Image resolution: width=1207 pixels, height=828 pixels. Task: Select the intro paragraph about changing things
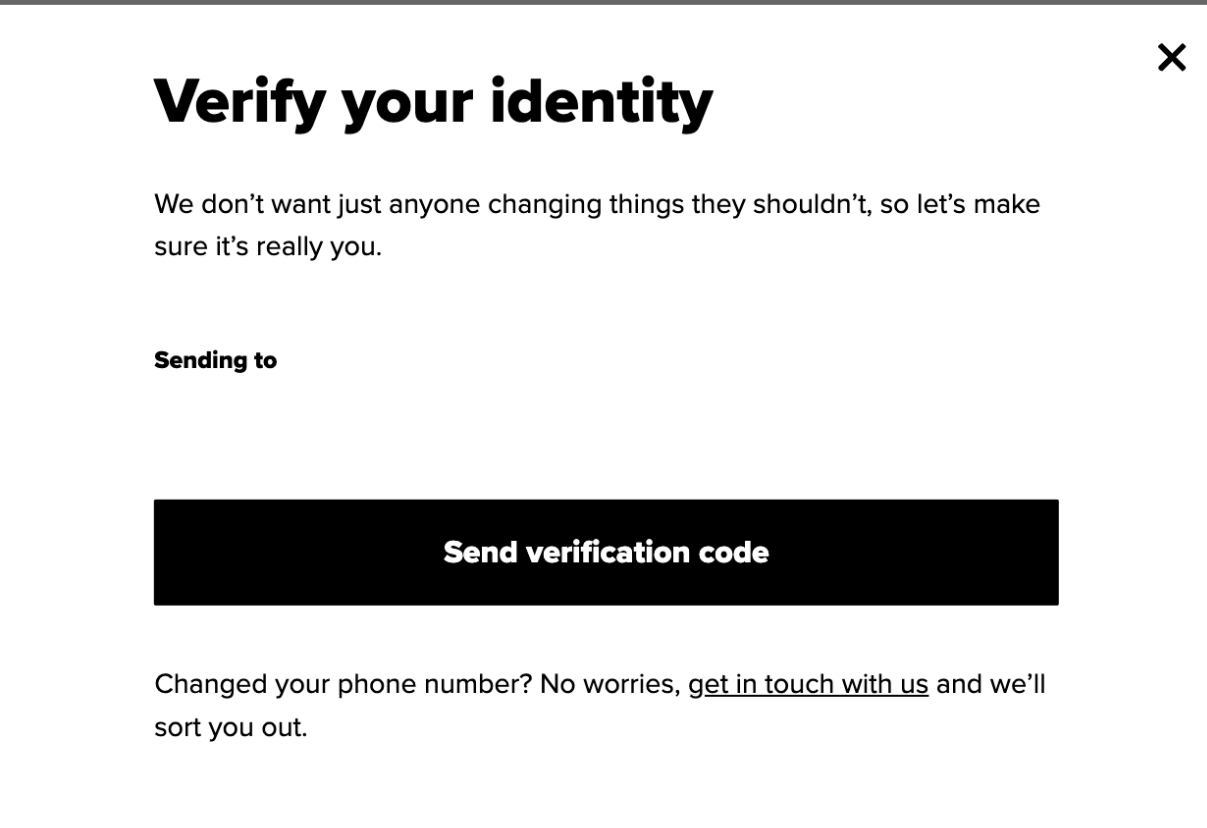pos(597,225)
